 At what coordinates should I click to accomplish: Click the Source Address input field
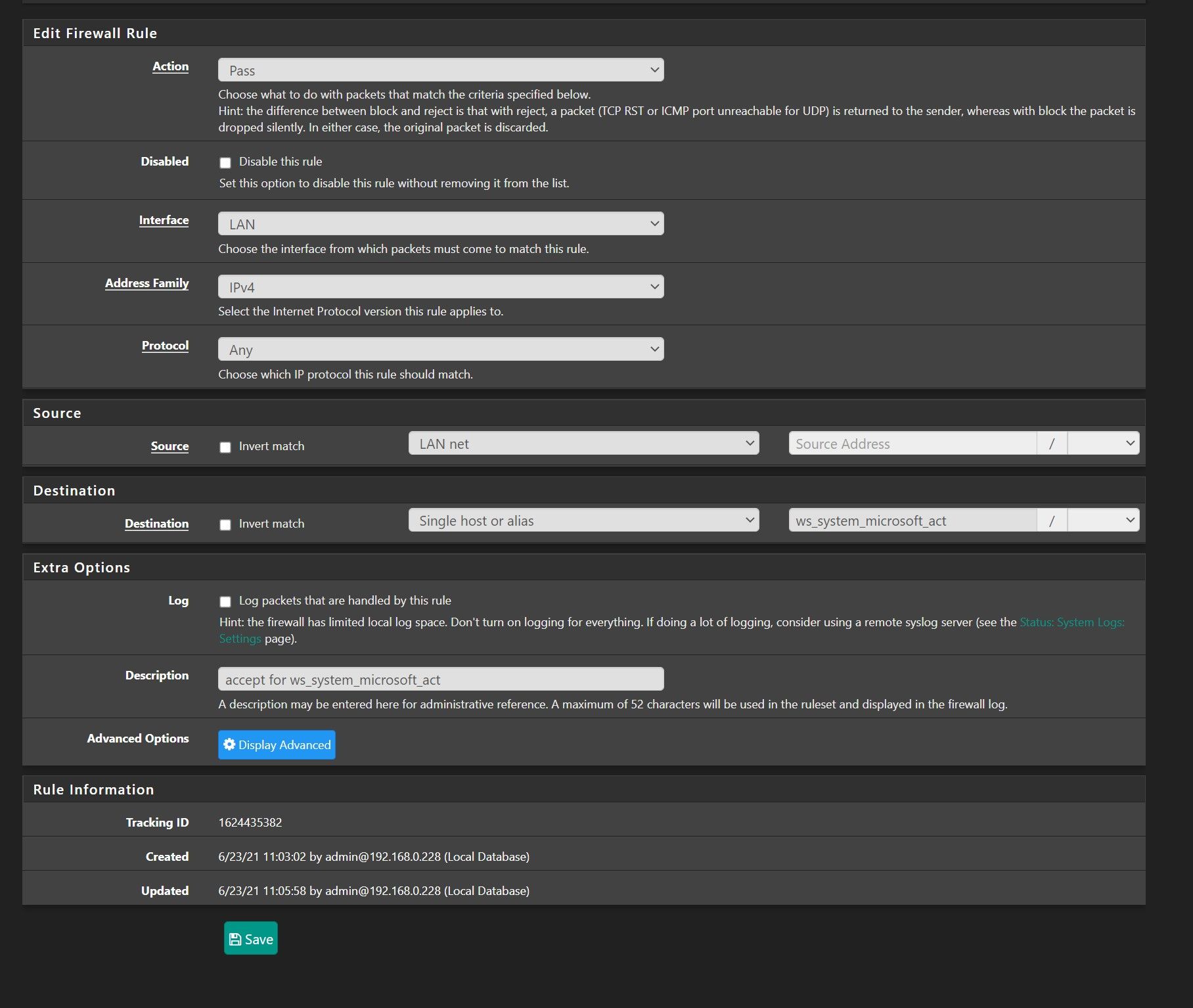click(x=912, y=444)
